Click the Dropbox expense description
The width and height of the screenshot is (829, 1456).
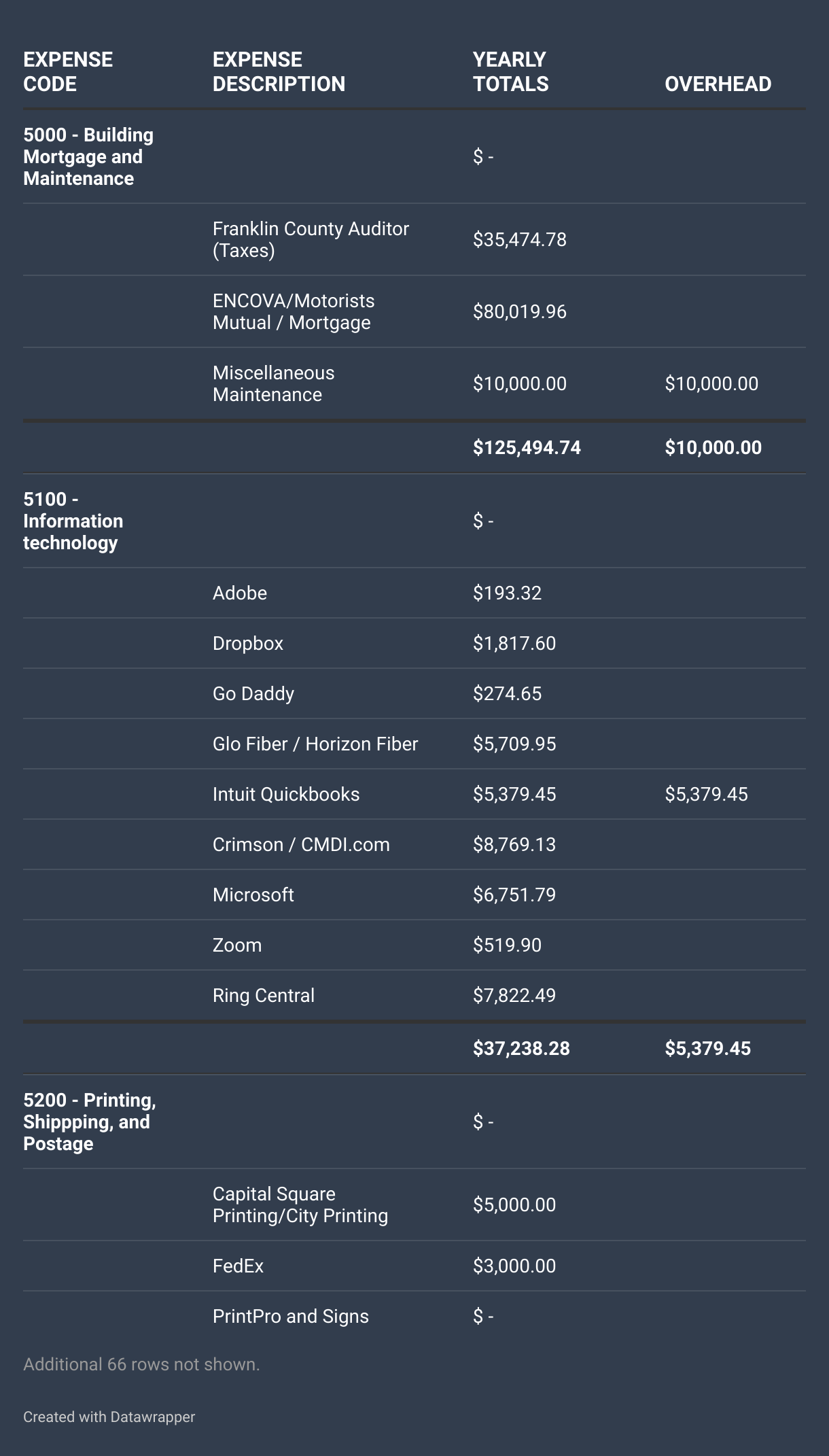coord(248,643)
